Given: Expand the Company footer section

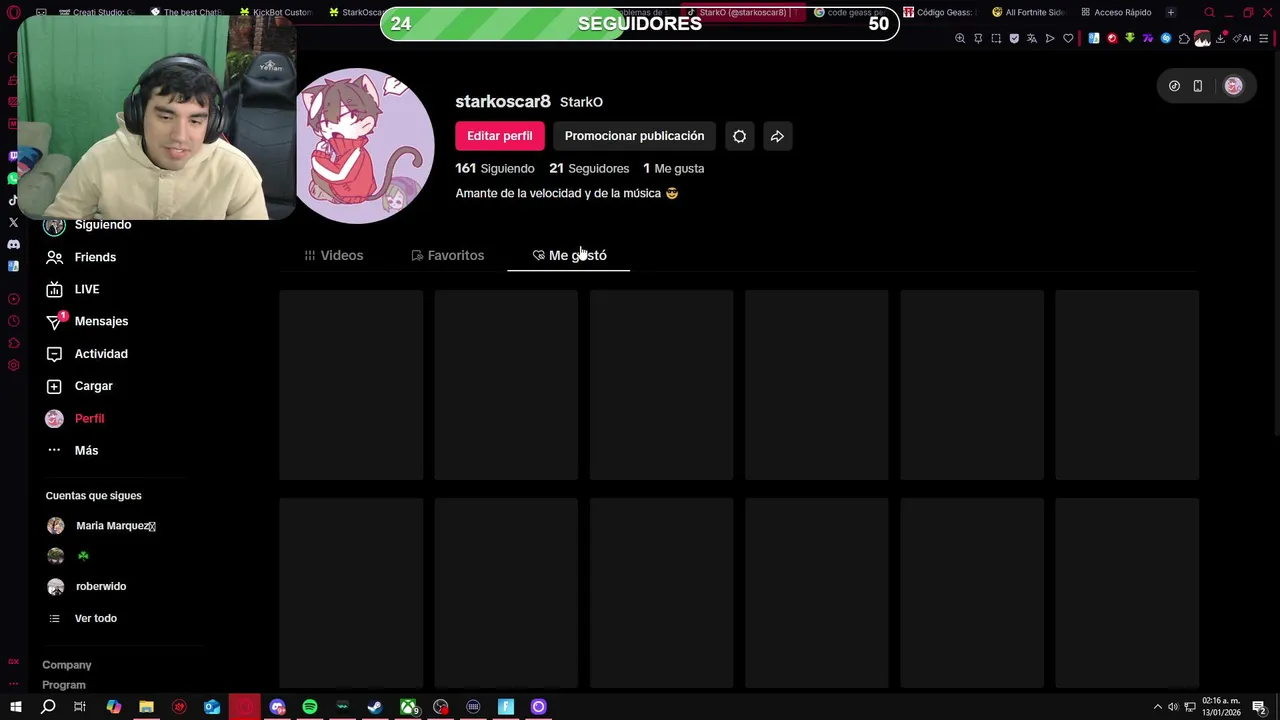Looking at the screenshot, I should click(x=67, y=665).
